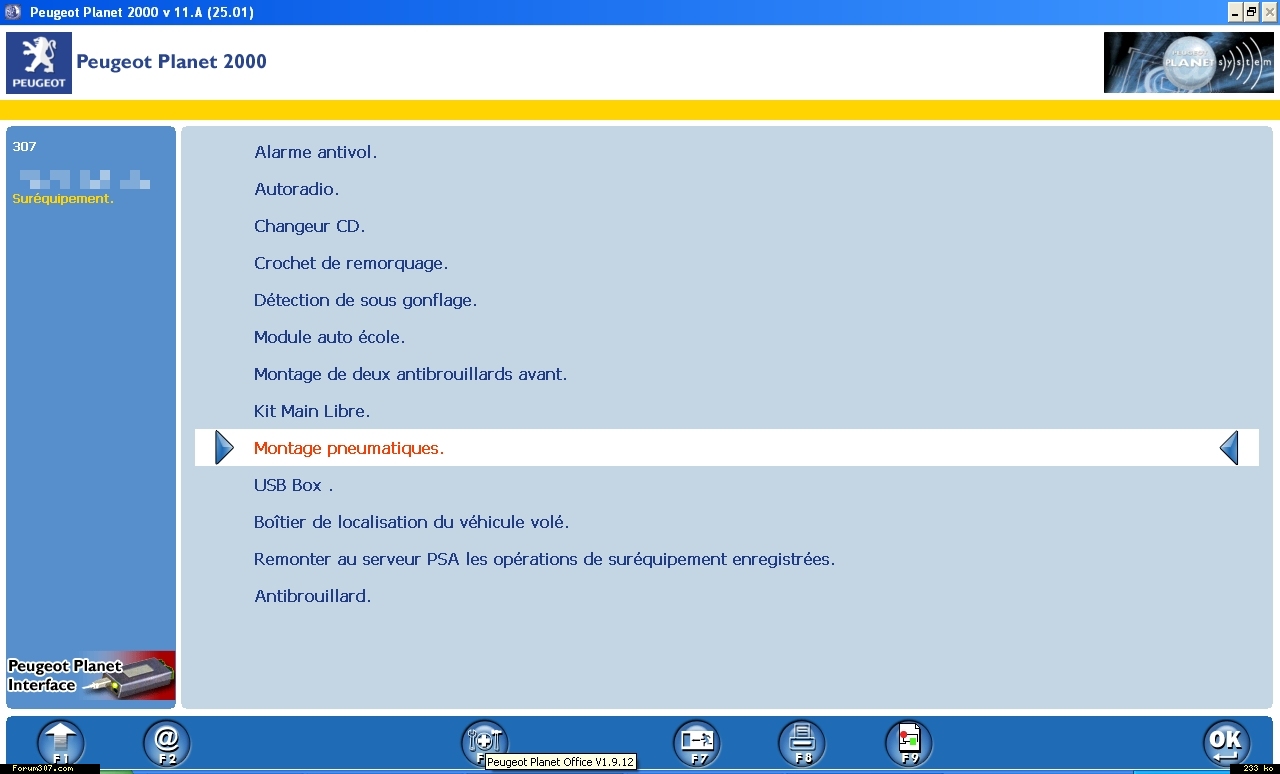
Task: Click right-pointing arrow beside Montage pneumatiques
Action: tap(224, 448)
